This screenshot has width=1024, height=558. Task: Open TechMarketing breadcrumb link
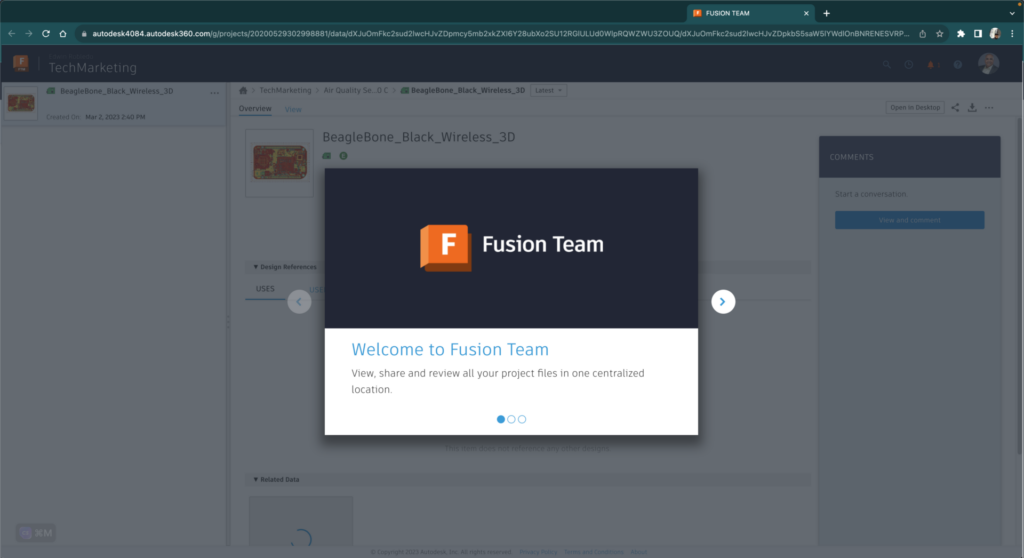285,90
